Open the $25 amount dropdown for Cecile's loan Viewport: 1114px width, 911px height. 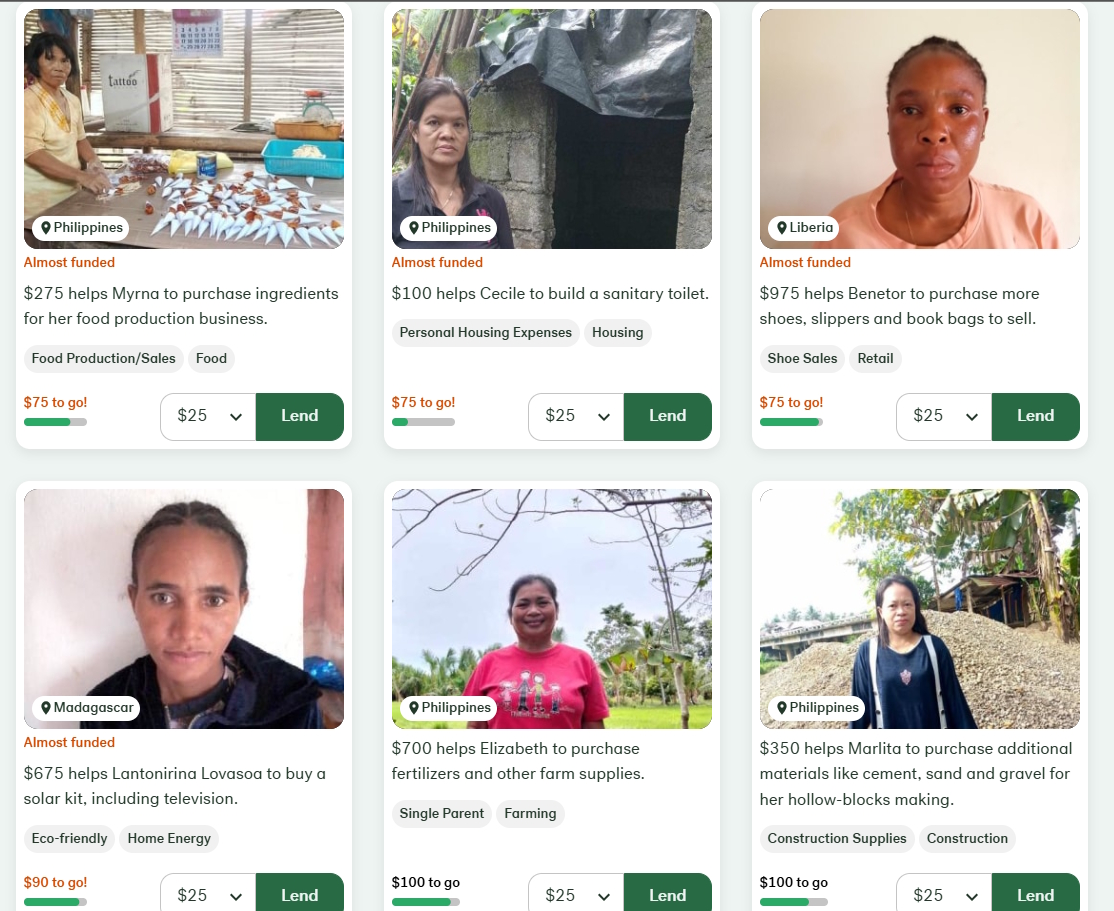pyautogui.click(x=576, y=416)
